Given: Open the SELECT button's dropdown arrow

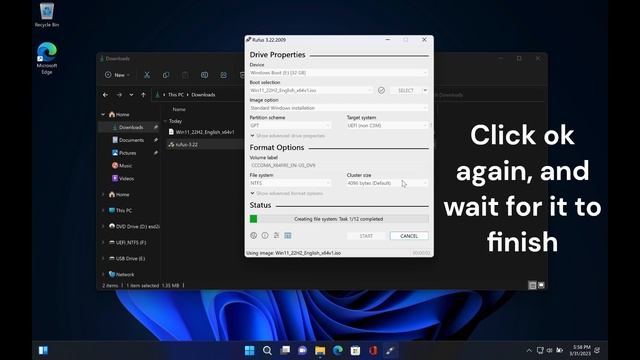Looking at the screenshot, I should pos(425,90).
